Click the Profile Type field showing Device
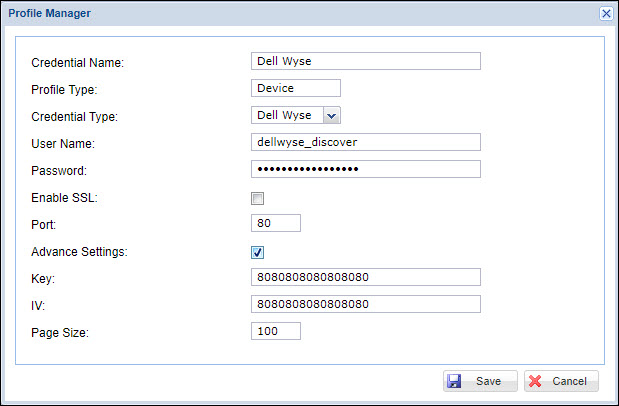This screenshot has width=619, height=406. 296,88
